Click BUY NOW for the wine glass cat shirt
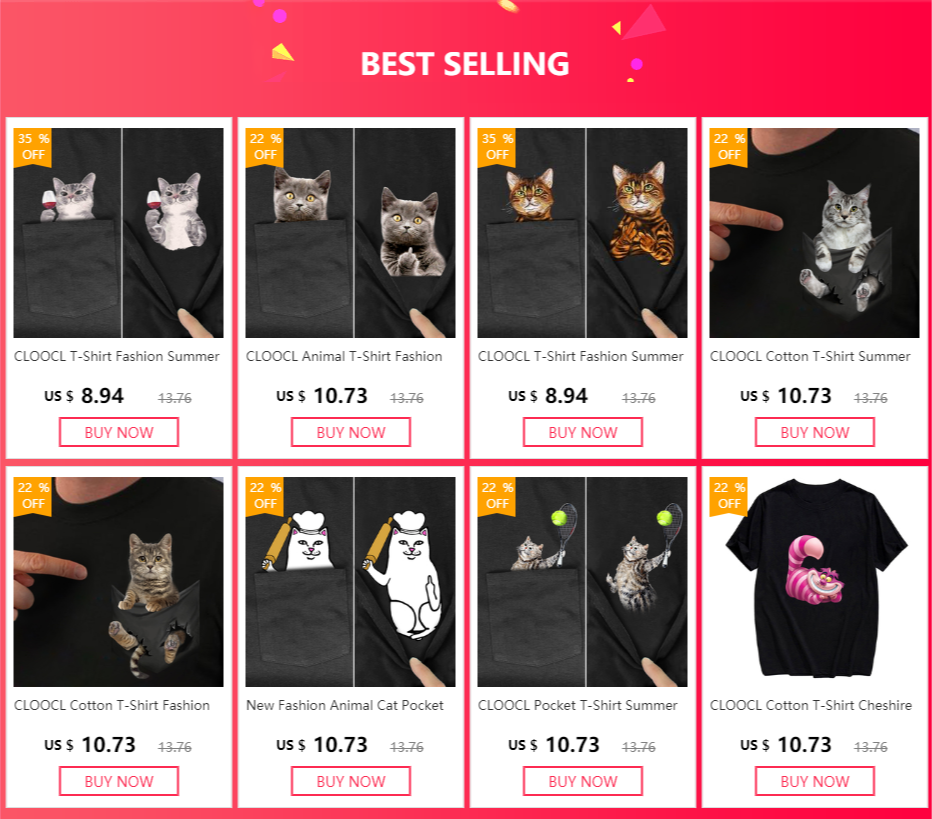The image size is (932, 819). (119, 432)
